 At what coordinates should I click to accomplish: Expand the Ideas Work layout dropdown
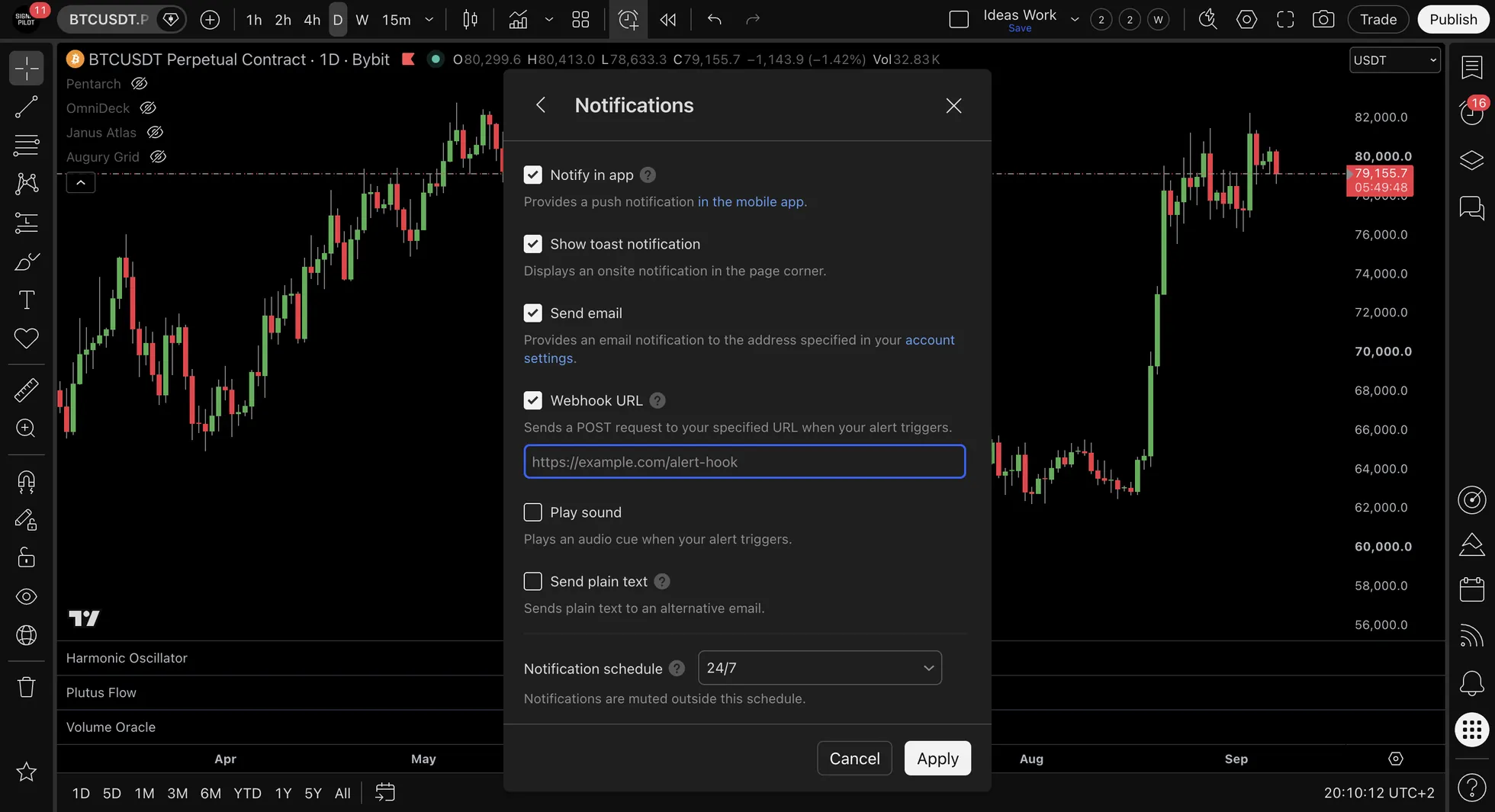pyautogui.click(x=1075, y=19)
